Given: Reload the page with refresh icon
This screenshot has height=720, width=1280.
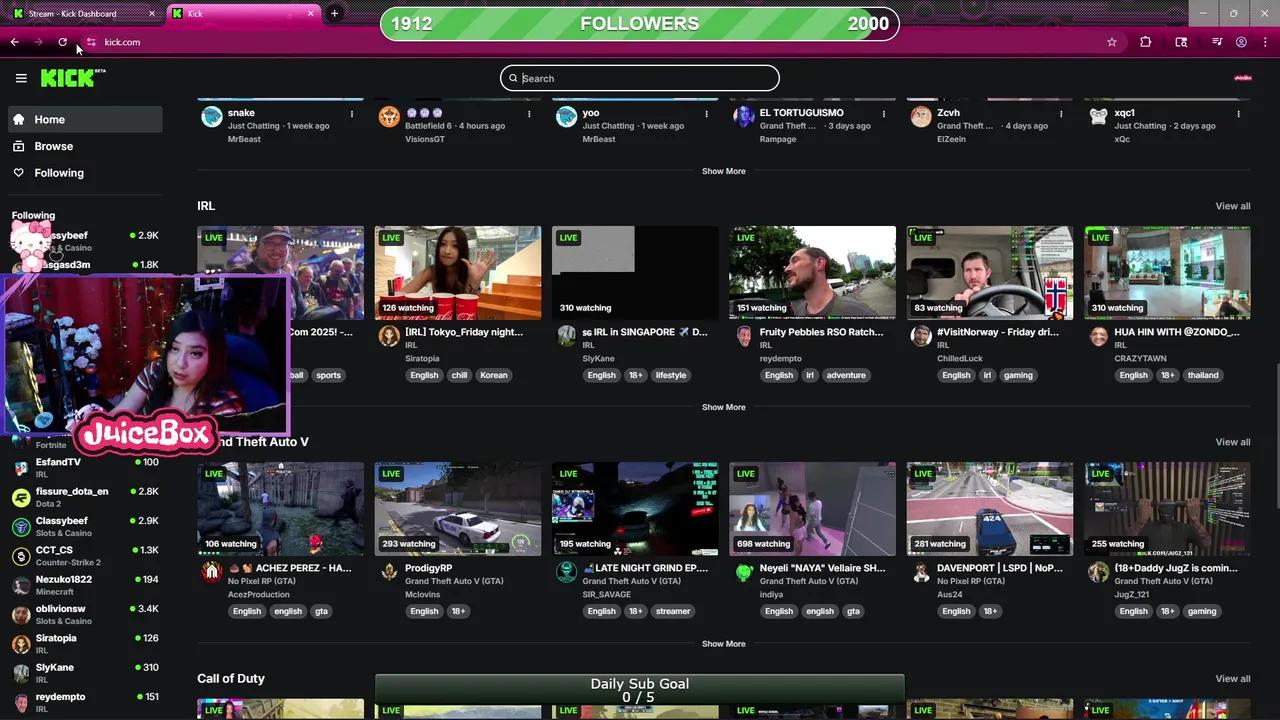Looking at the screenshot, I should pyautogui.click(x=62, y=42).
